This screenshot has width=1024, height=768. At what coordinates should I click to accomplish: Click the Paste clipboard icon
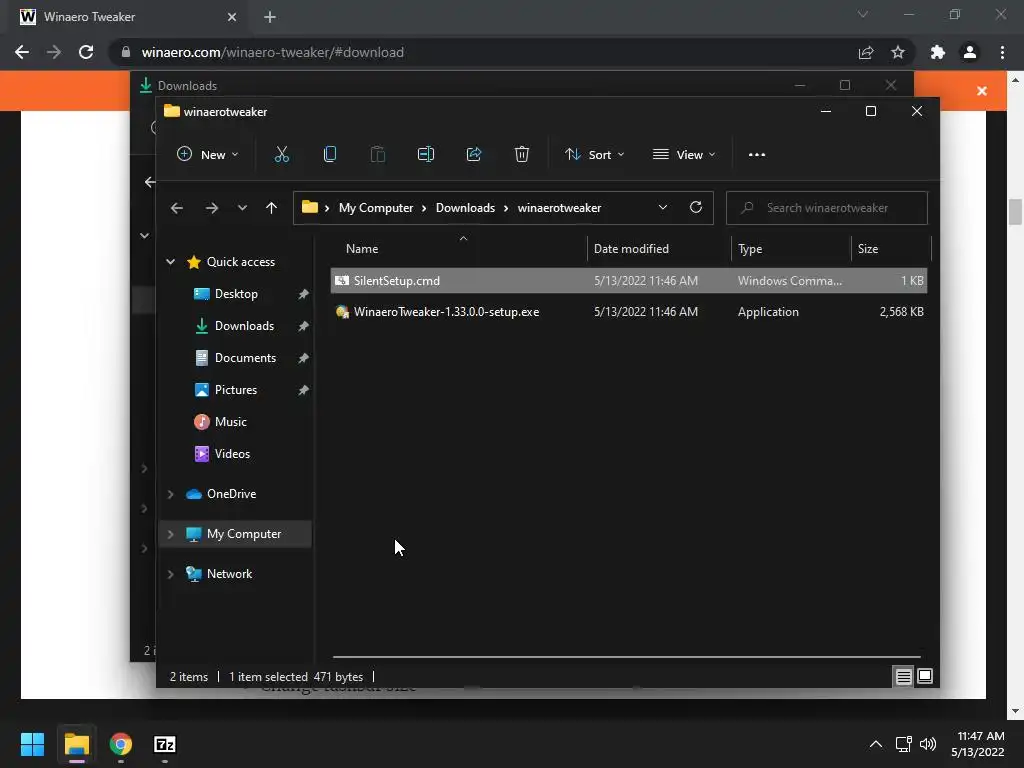[x=377, y=155]
